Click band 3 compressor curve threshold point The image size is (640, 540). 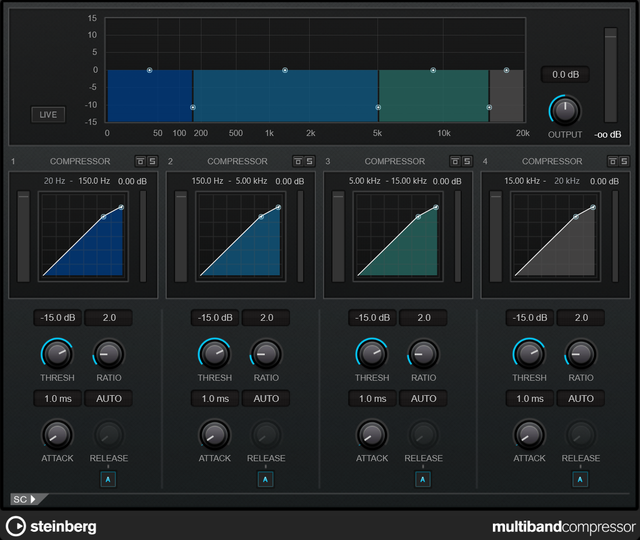418,217
